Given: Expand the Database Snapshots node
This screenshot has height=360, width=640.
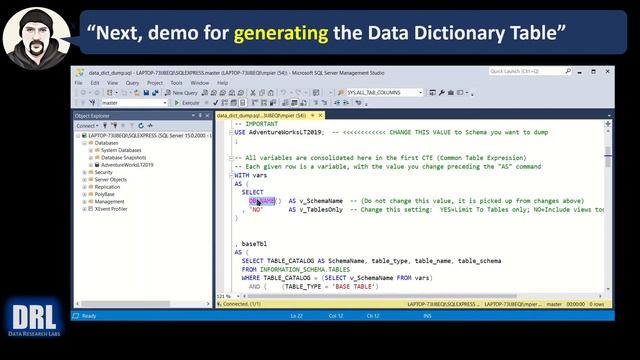Looking at the screenshot, I should pos(91,158).
